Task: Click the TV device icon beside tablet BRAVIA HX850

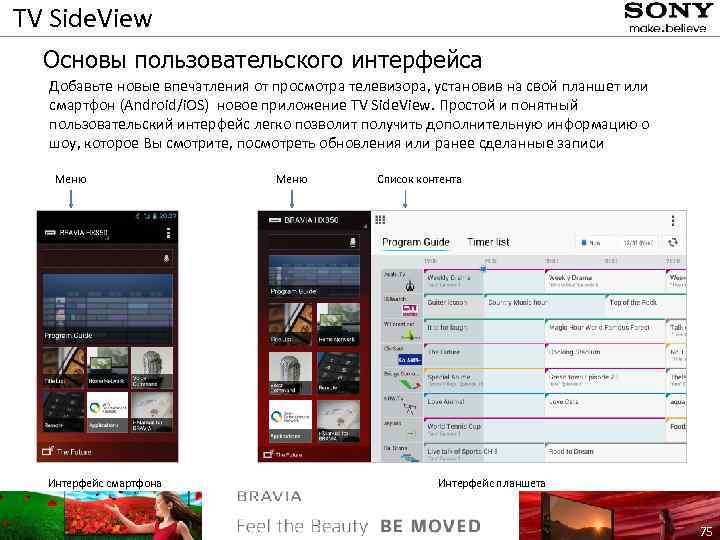Action: pos(275,220)
